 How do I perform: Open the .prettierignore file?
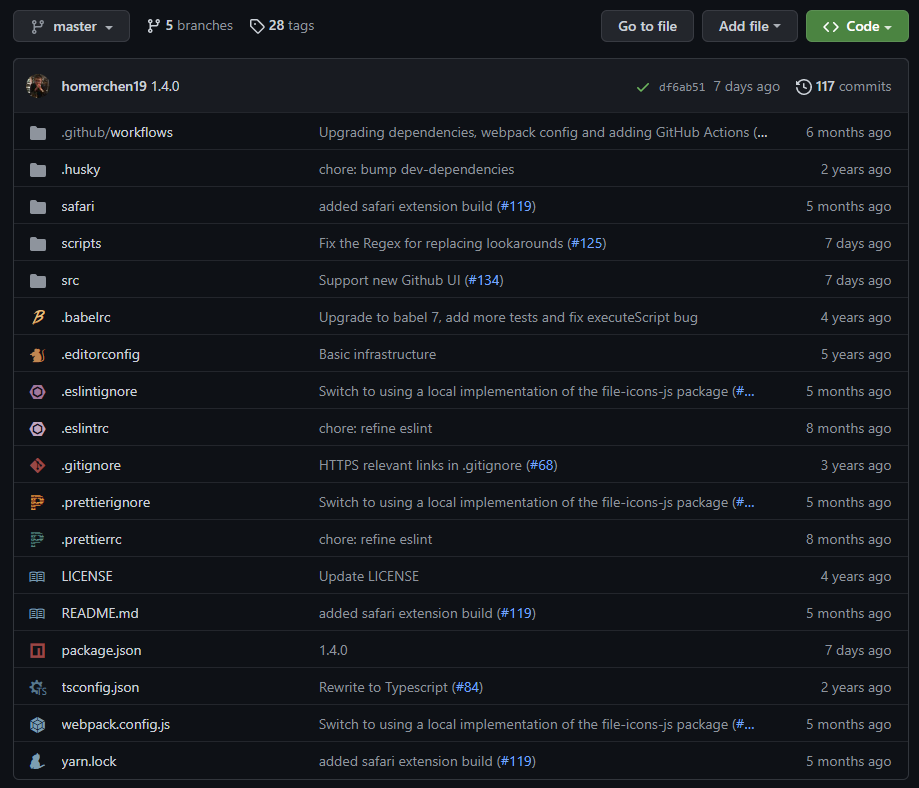click(106, 502)
